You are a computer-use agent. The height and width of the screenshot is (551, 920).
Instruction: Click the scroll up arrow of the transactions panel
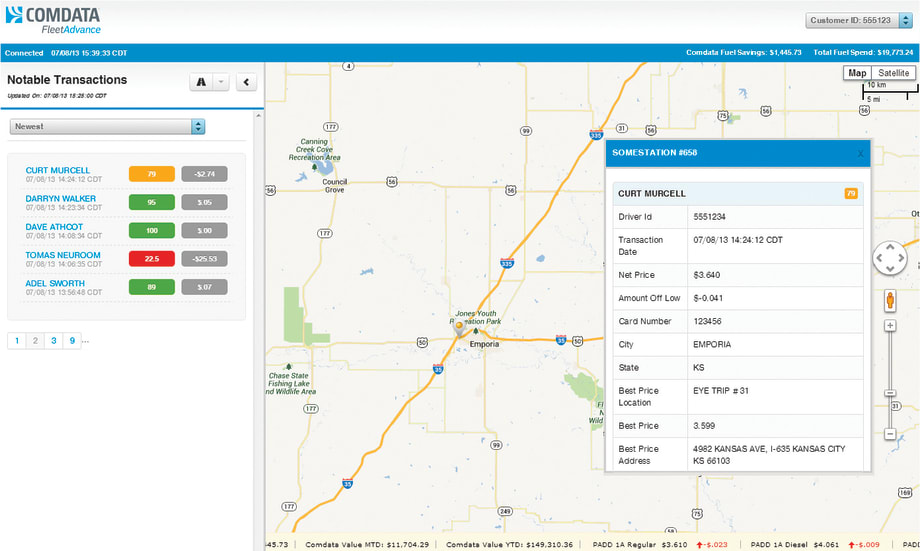tap(258, 116)
